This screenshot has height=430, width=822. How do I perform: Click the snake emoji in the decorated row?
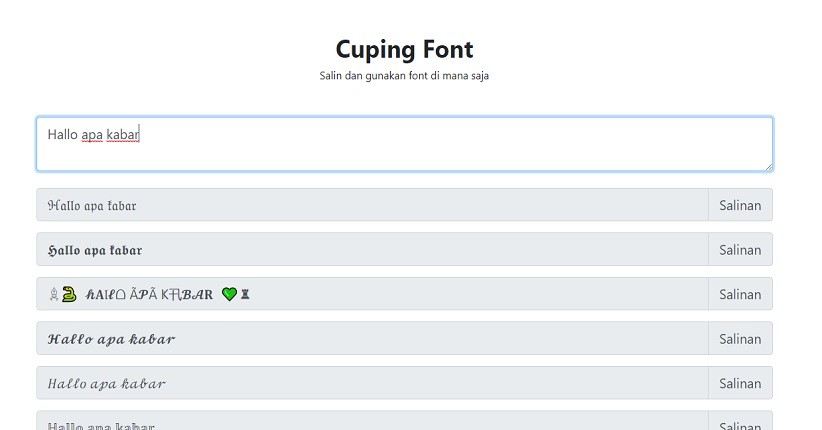(68, 294)
